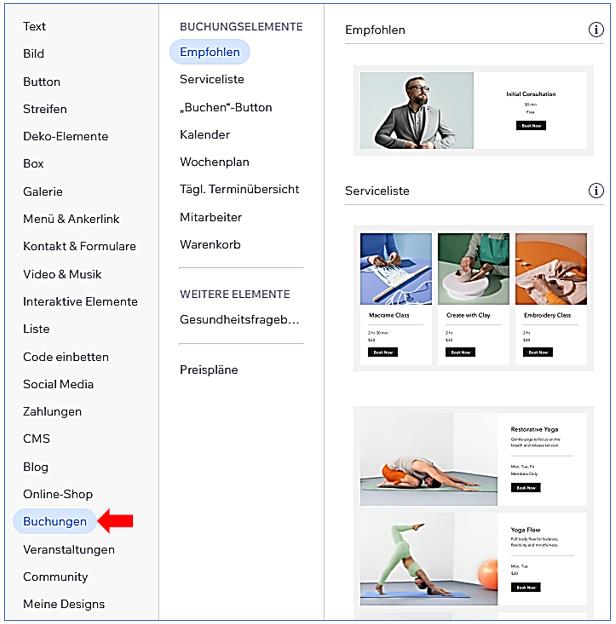
Task: Click the info icon next to Serviceliste heading
Action: pyautogui.click(x=596, y=190)
